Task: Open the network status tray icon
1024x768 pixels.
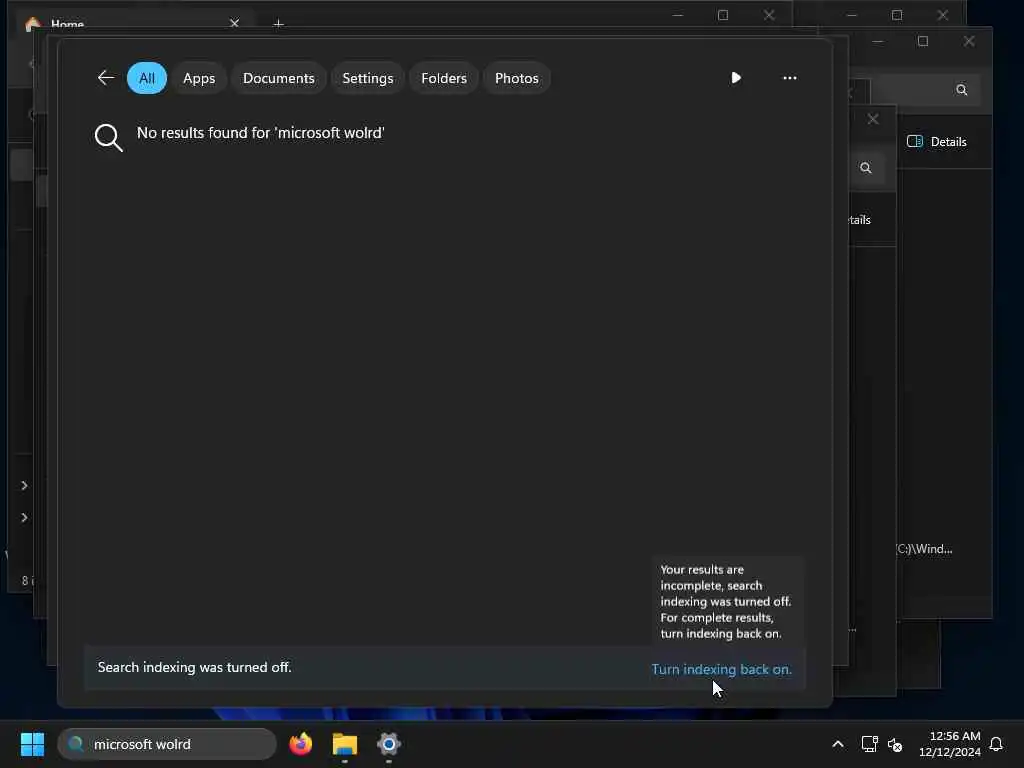Action: point(869,744)
